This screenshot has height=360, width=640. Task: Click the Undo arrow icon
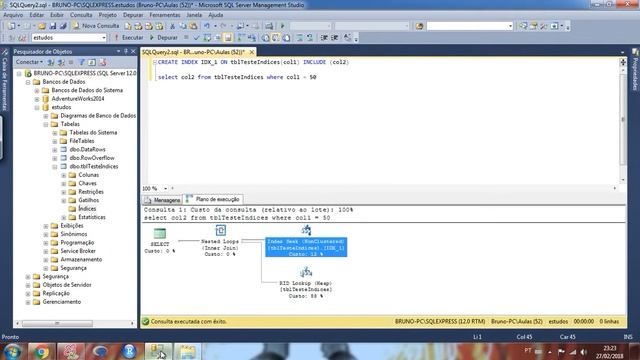[207, 26]
